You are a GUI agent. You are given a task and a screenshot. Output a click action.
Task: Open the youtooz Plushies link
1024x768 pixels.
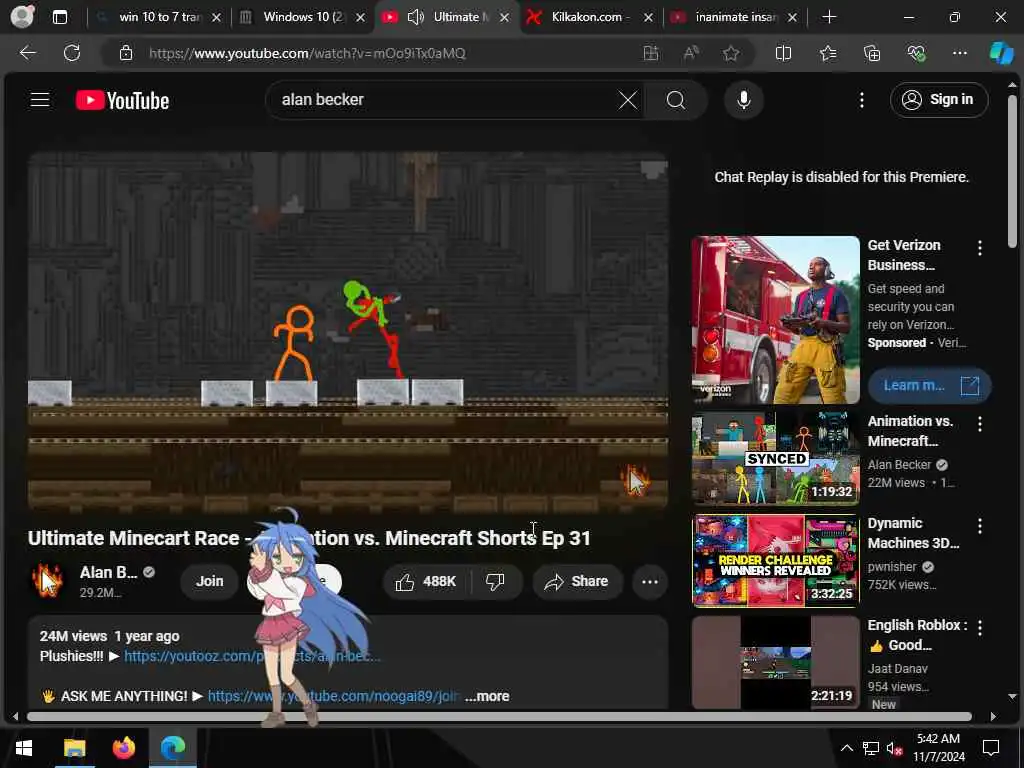click(251, 656)
